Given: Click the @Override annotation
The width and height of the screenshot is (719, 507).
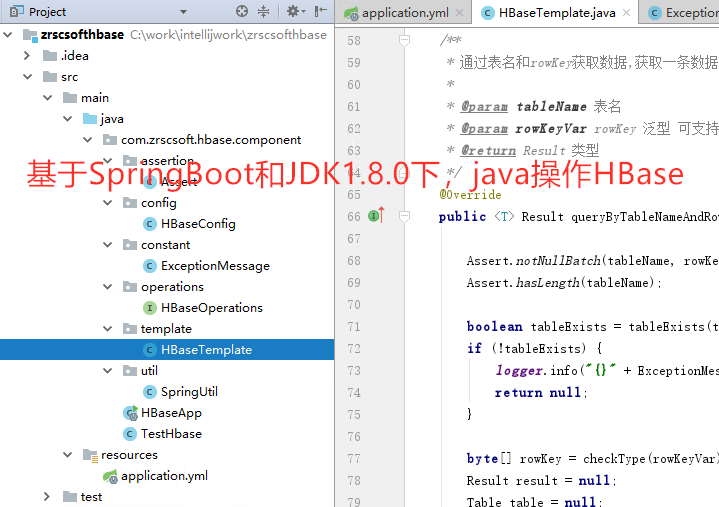Looking at the screenshot, I should point(470,195).
